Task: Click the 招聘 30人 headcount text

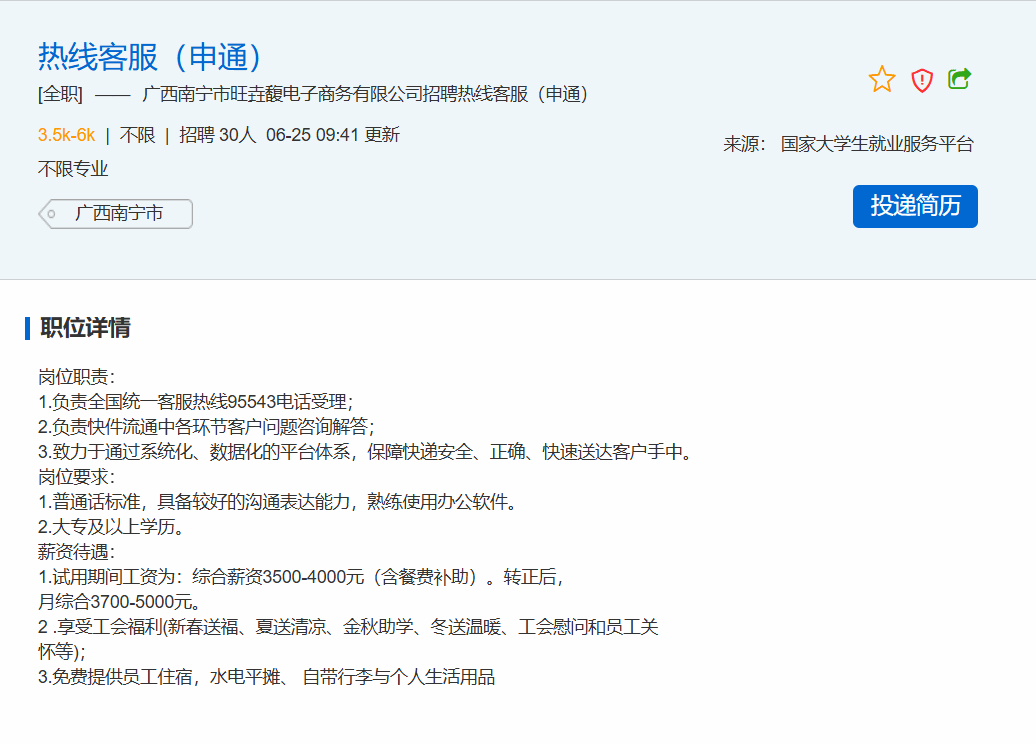Action: click(218, 135)
